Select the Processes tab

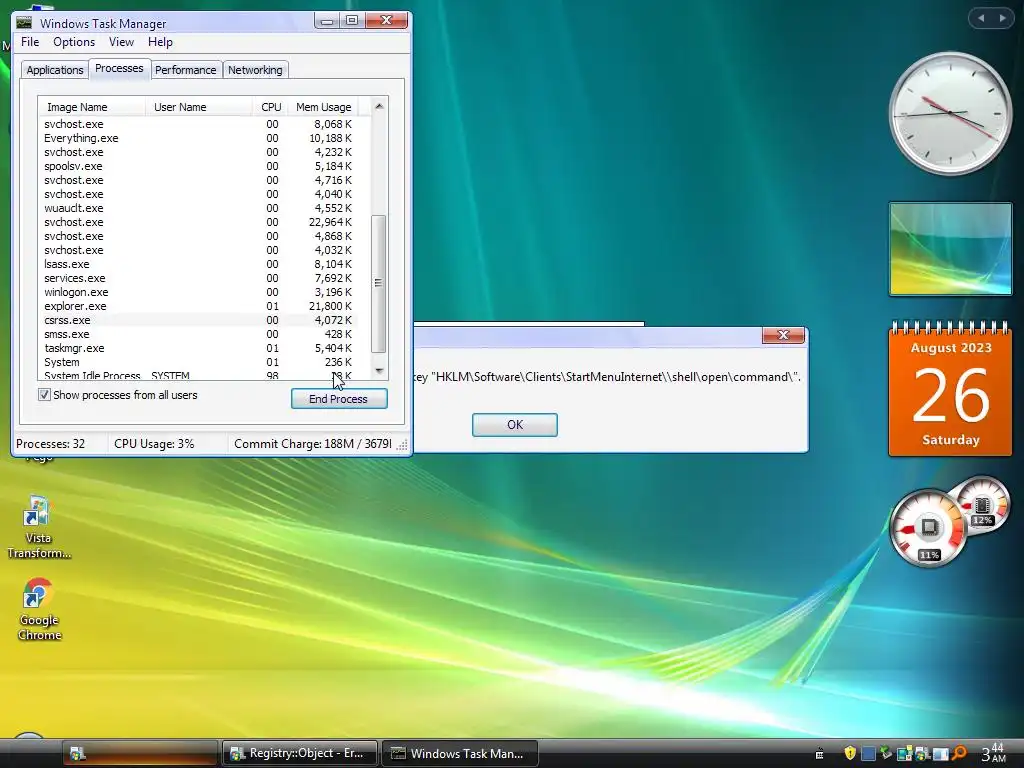[x=119, y=69]
